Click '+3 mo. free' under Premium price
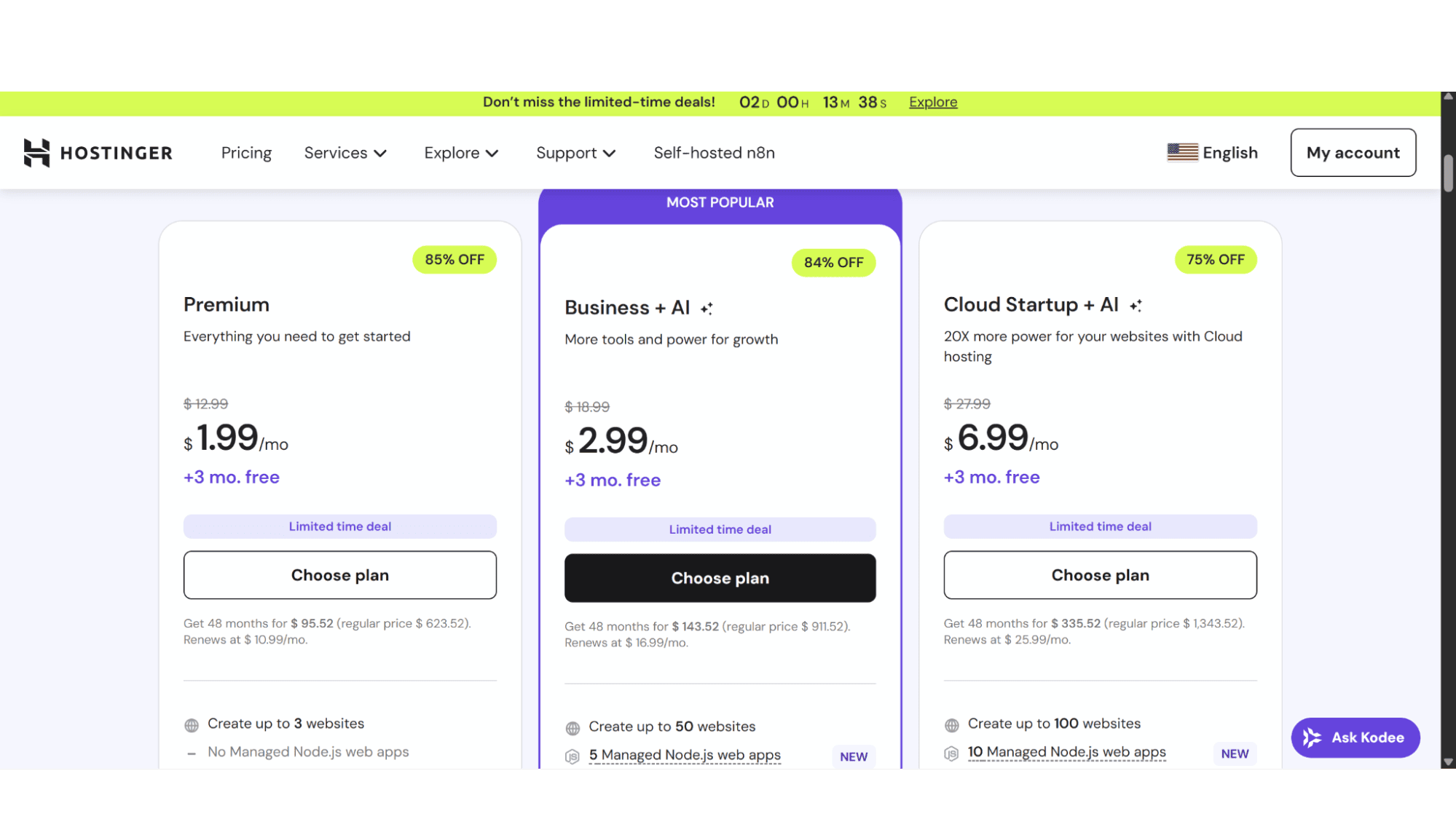This screenshot has height=819, width=1456. pyautogui.click(x=232, y=478)
